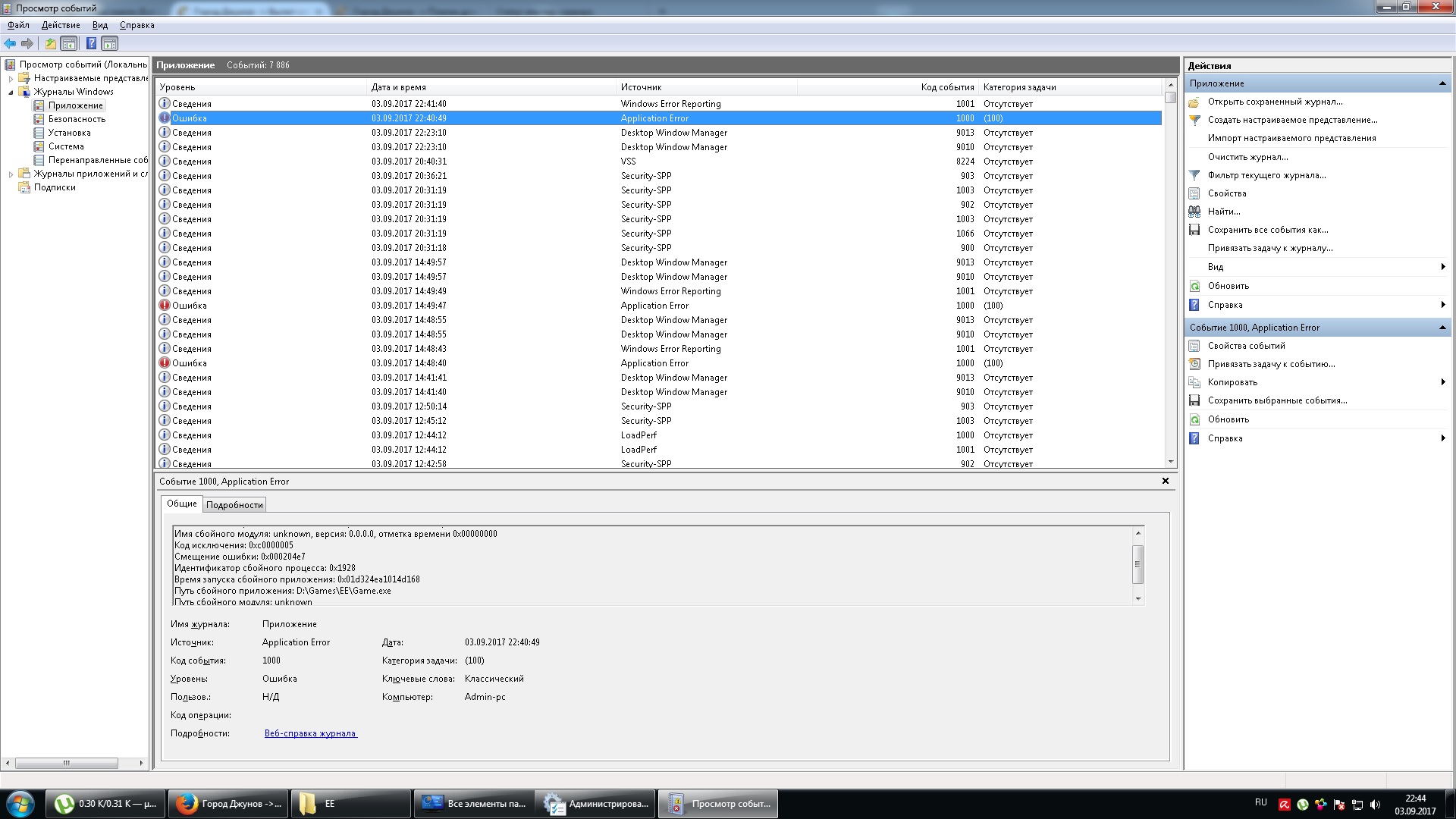Screen dimensions: 1456x819
Task: Expand the Настраиваемые представления tree node
Action: coord(11,78)
